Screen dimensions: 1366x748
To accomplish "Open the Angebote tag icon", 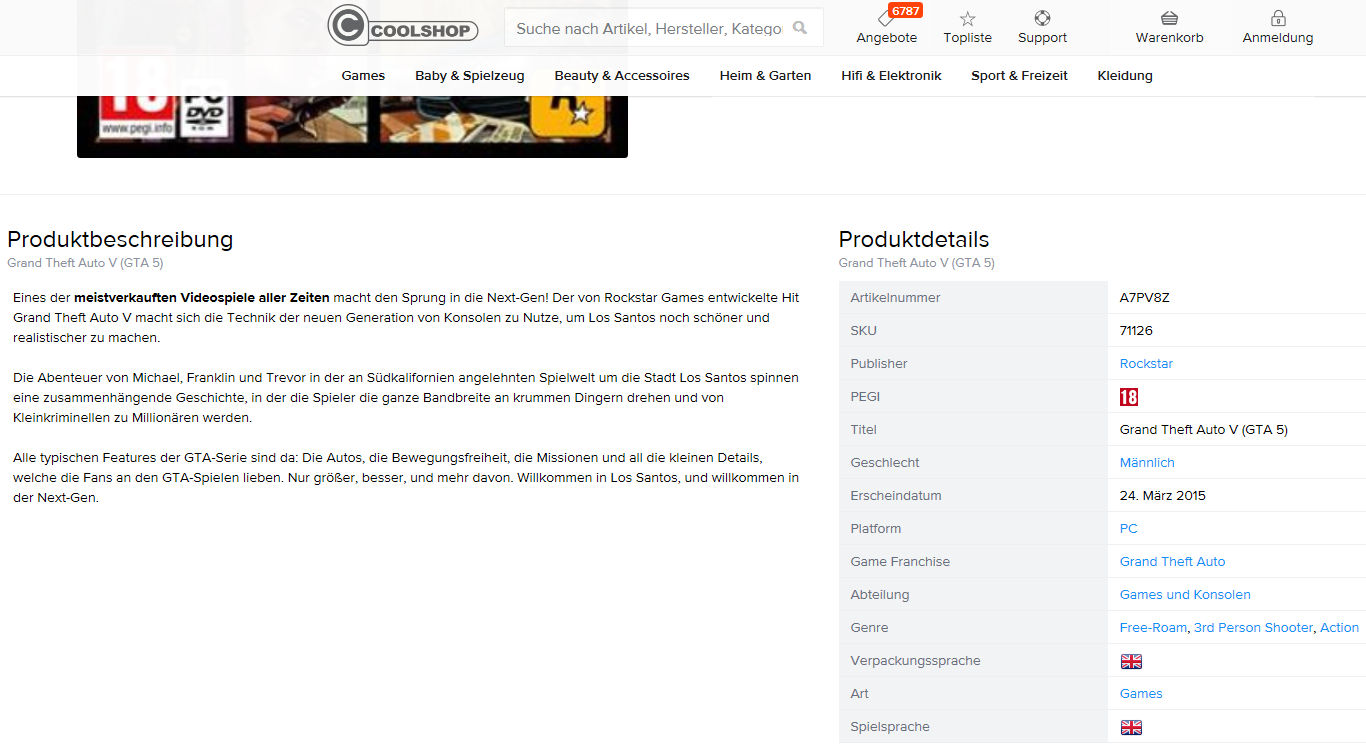I will (886, 19).
